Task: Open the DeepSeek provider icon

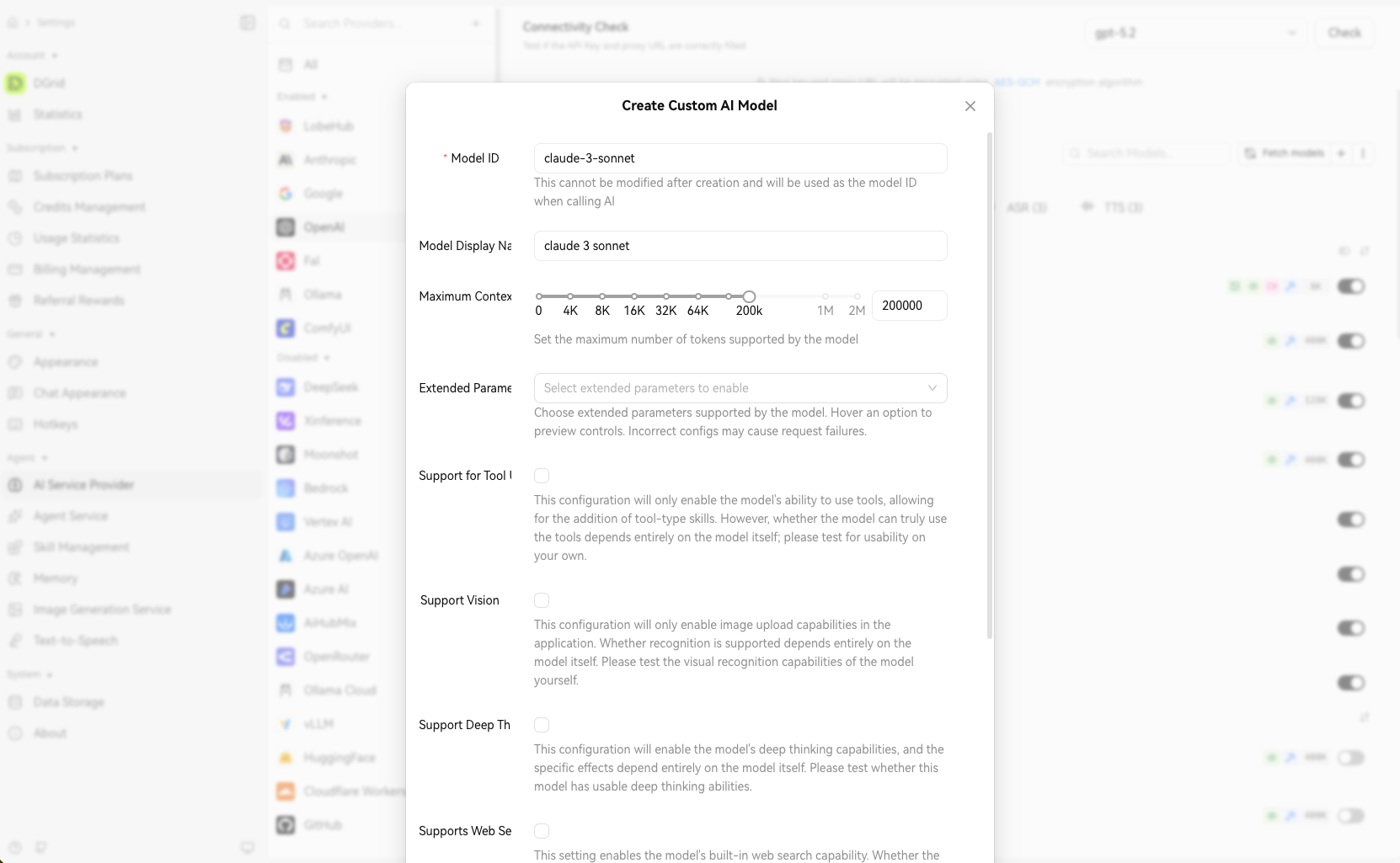Action: [286, 387]
